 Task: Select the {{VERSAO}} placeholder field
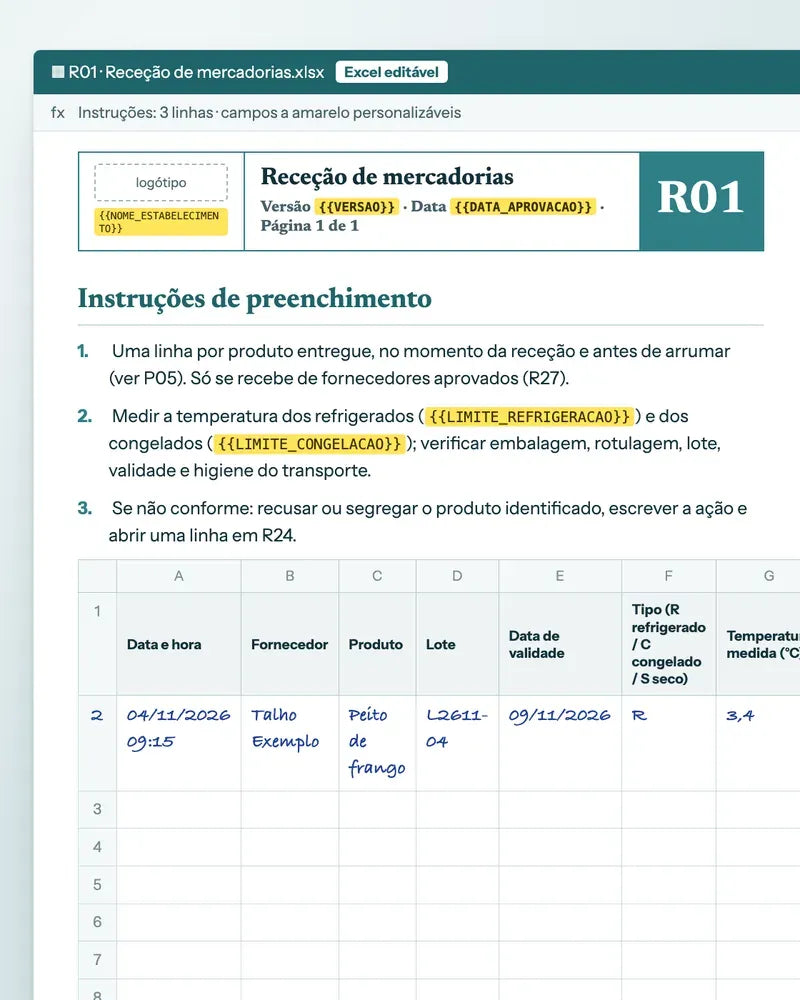coord(357,207)
